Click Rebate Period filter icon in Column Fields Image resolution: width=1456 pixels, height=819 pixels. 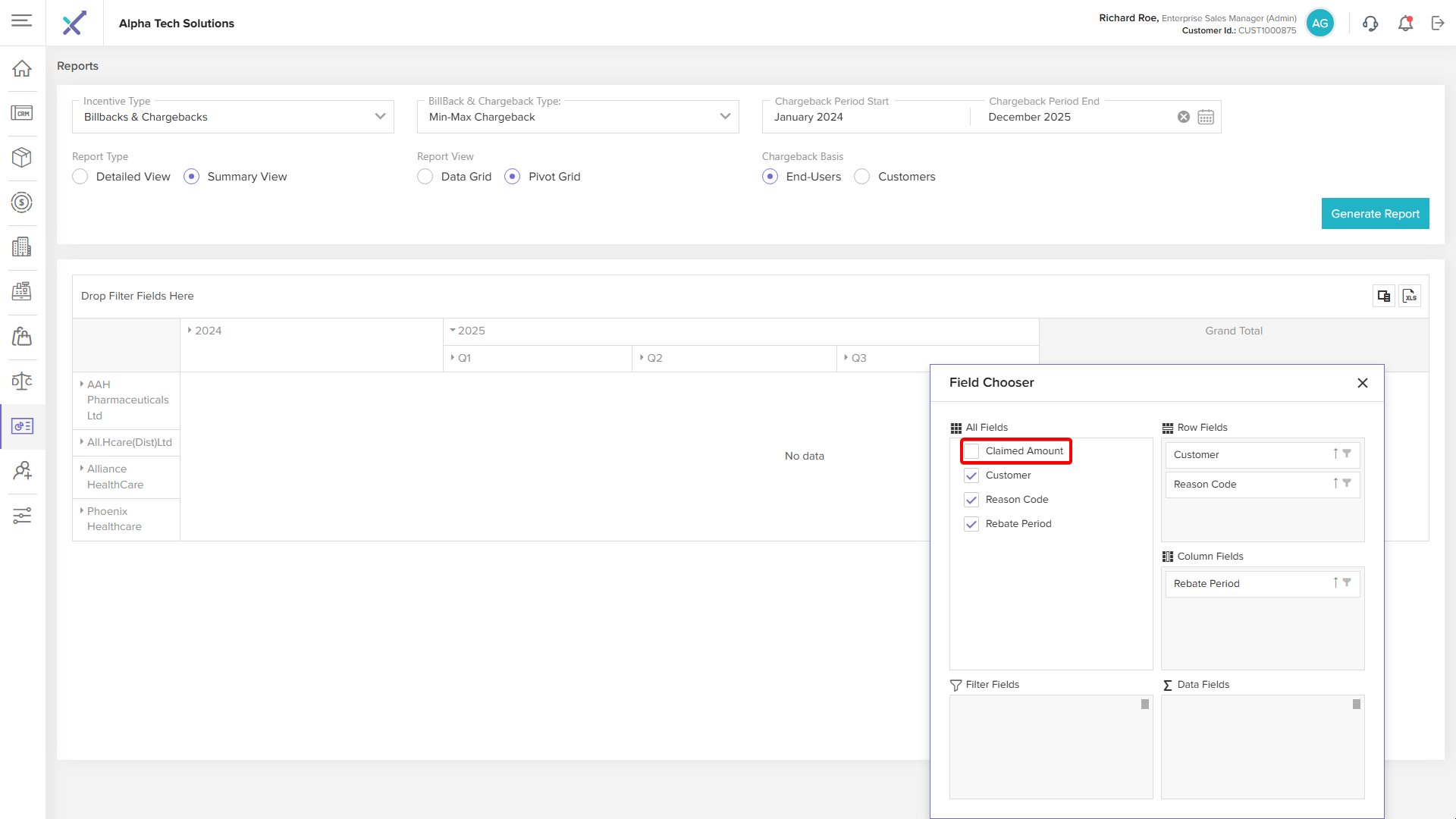(x=1347, y=582)
